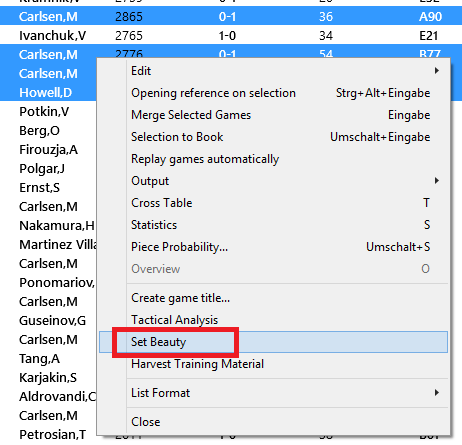The height and width of the screenshot is (445, 462).
Task: Expand the List Format submenu
Action: point(273,393)
